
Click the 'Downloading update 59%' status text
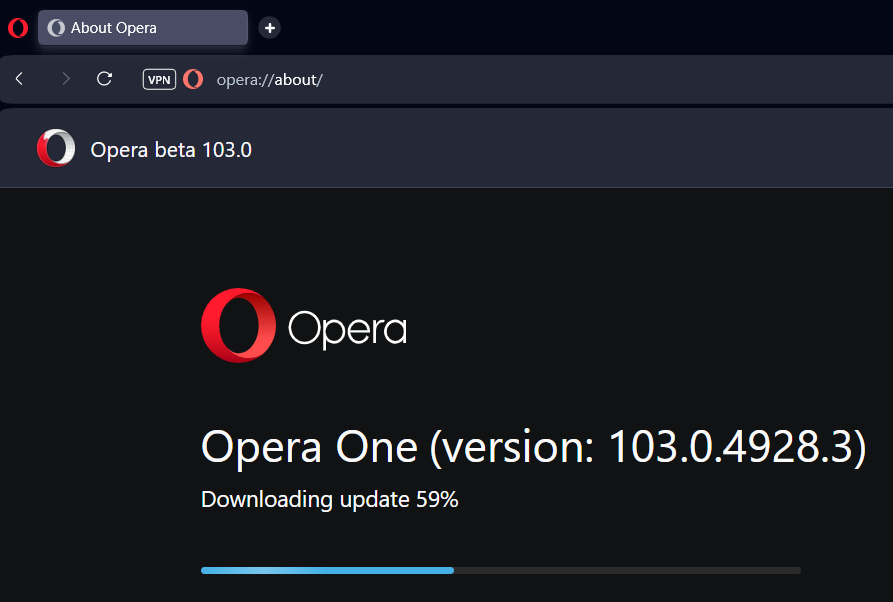(330, 499)
